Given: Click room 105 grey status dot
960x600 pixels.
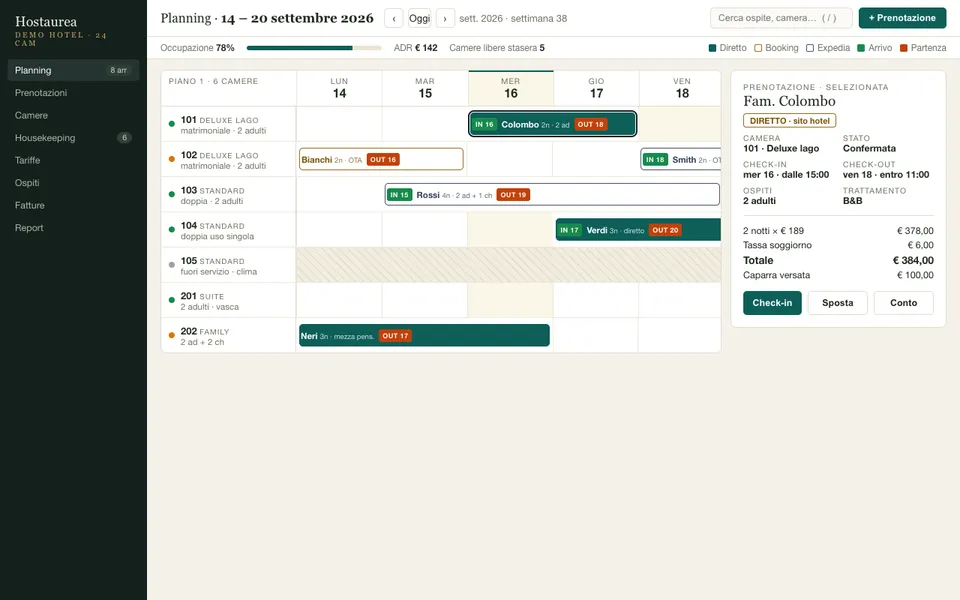Looking at the screenshot, I should (171, 265).
